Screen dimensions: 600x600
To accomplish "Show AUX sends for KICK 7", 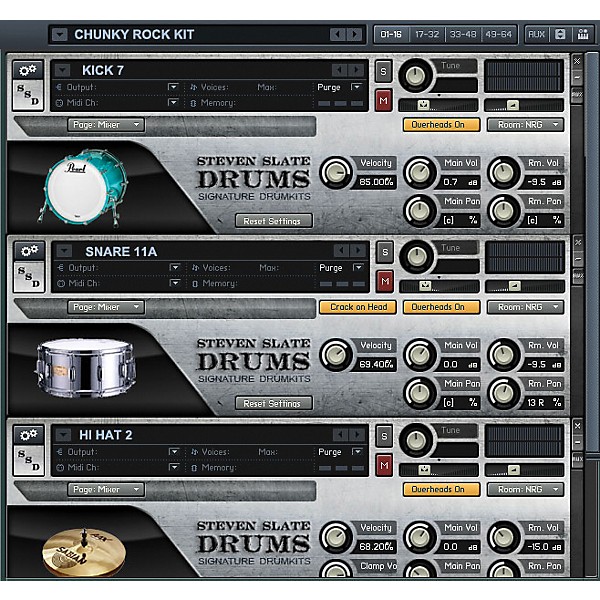I will pos(577,95).
